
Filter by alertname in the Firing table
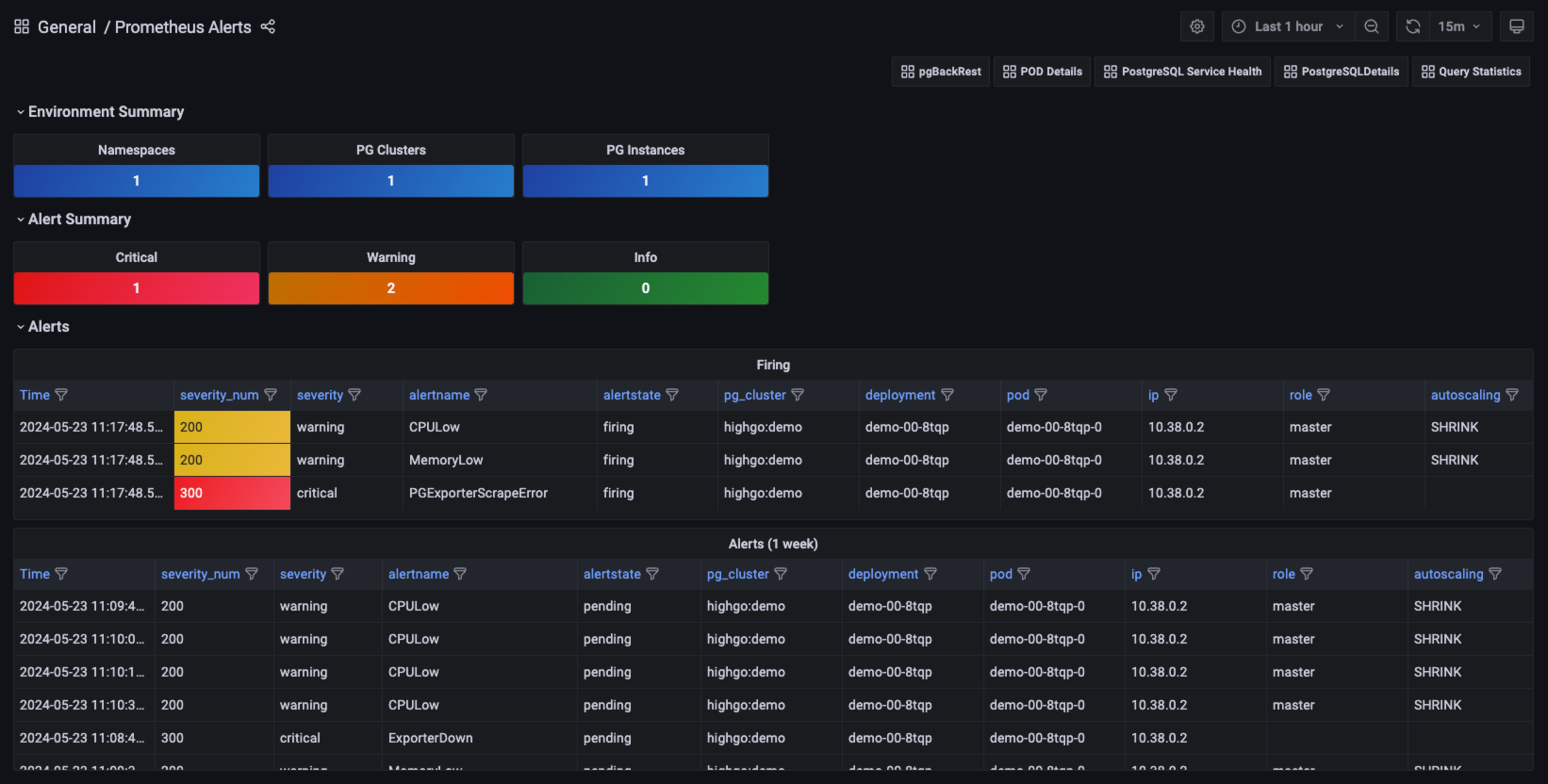pyautogui.click(x=481, y=395)
